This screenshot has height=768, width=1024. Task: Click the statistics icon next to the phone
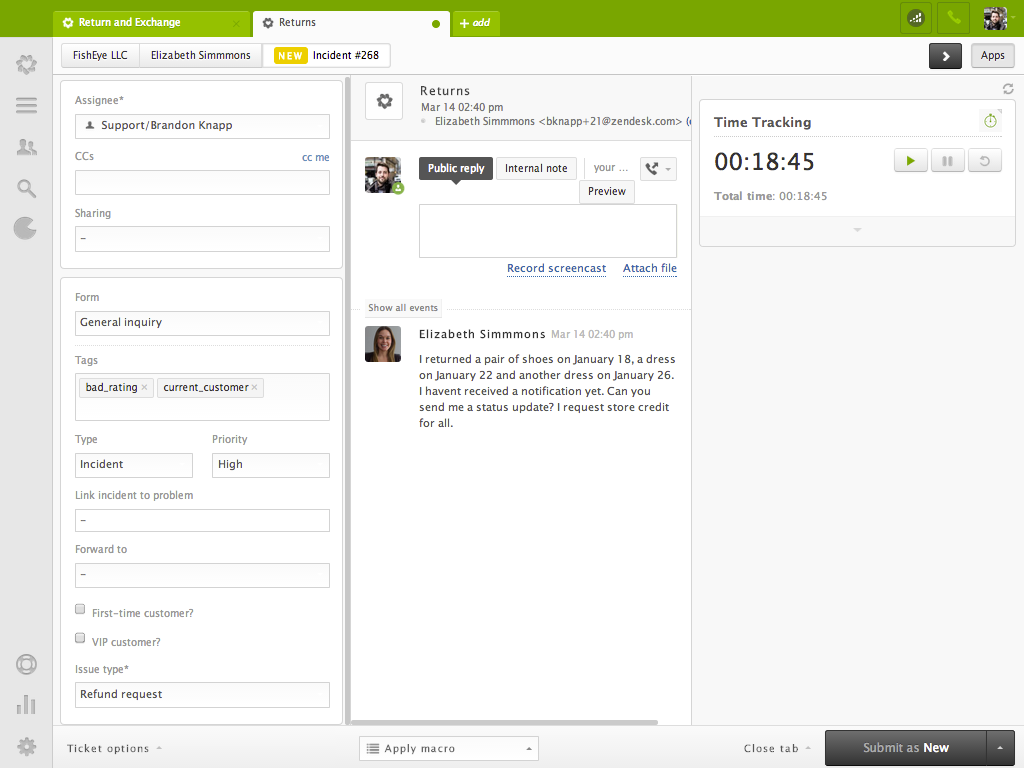pos(915,17)
